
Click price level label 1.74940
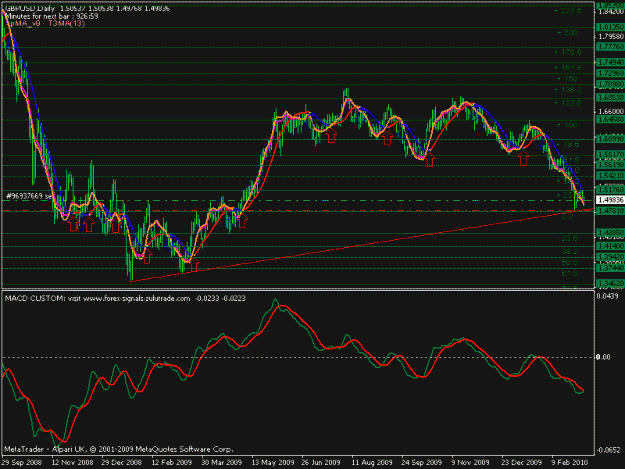pyautogui.click(x=610, y=63)
